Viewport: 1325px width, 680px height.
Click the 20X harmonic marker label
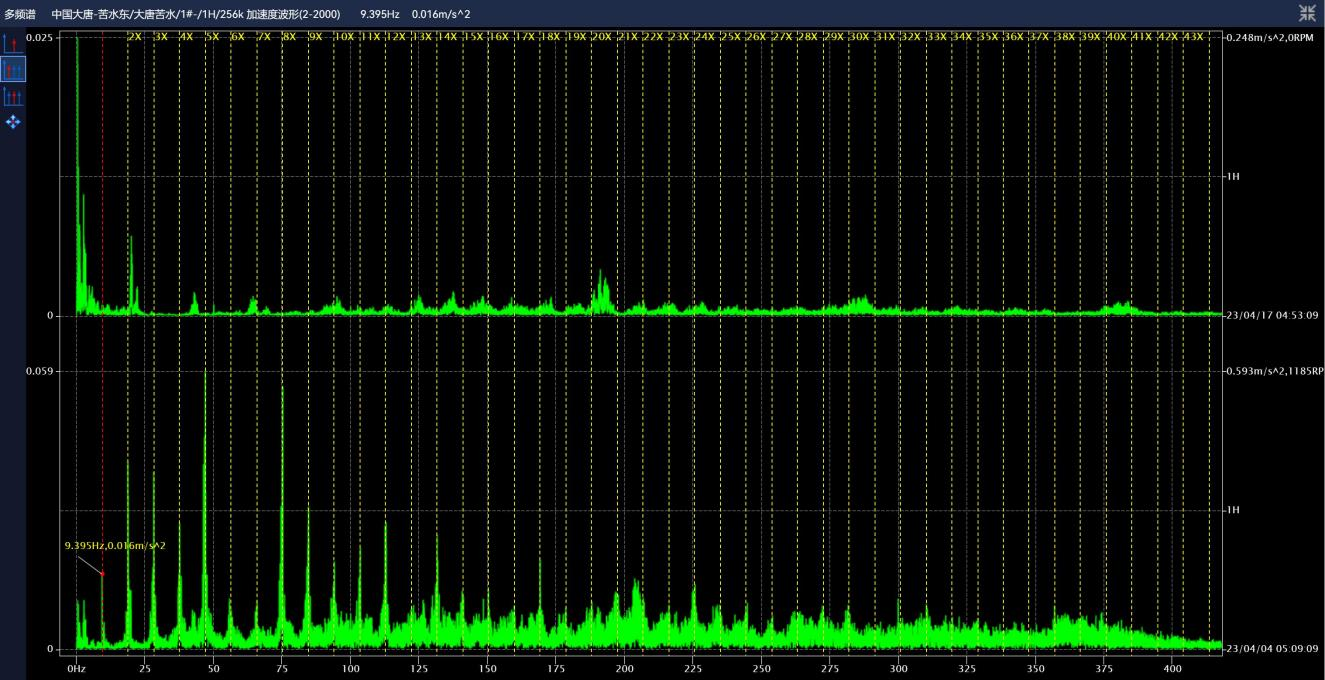601,36
